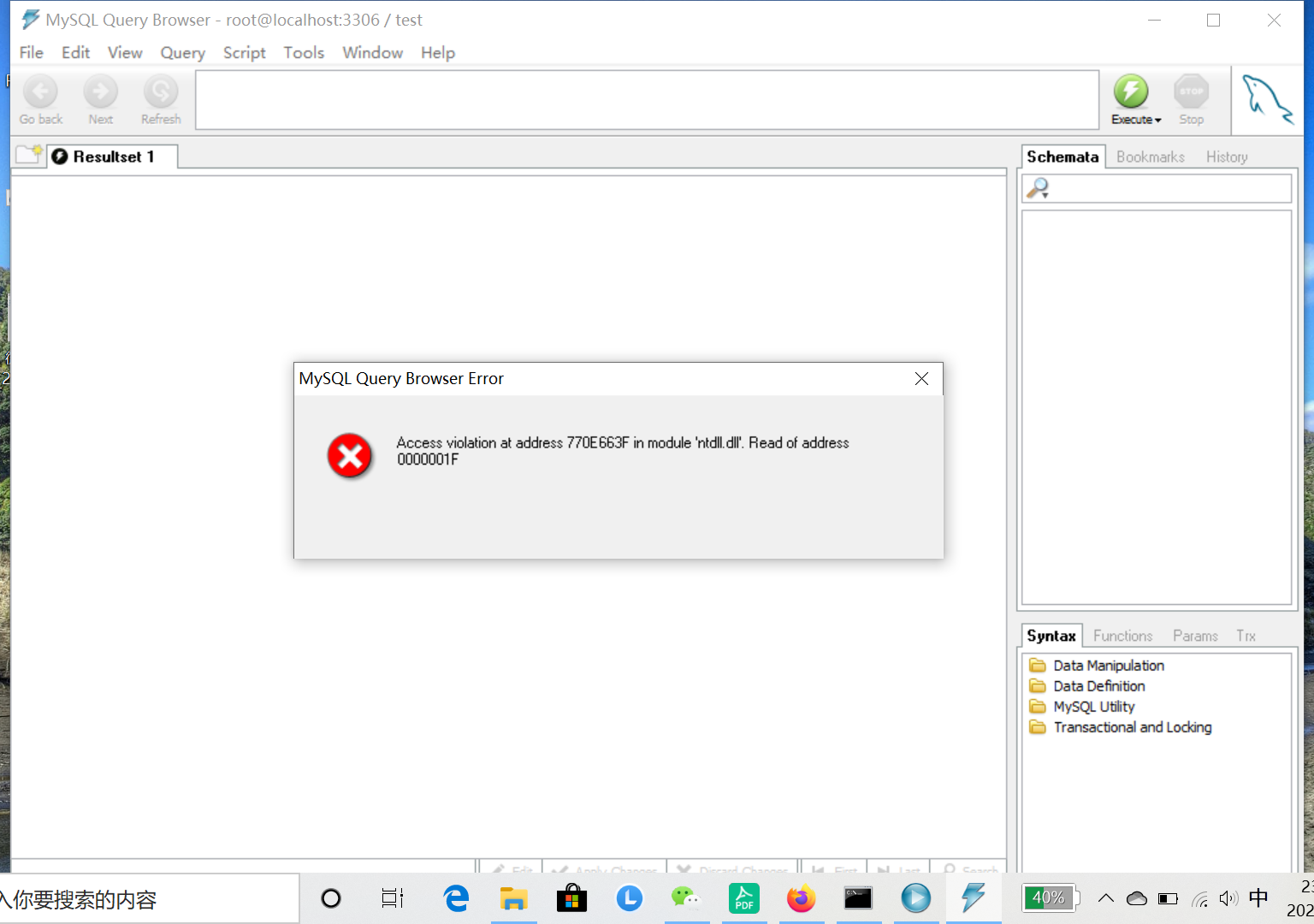Open WeChat from the taskbar

685,898
